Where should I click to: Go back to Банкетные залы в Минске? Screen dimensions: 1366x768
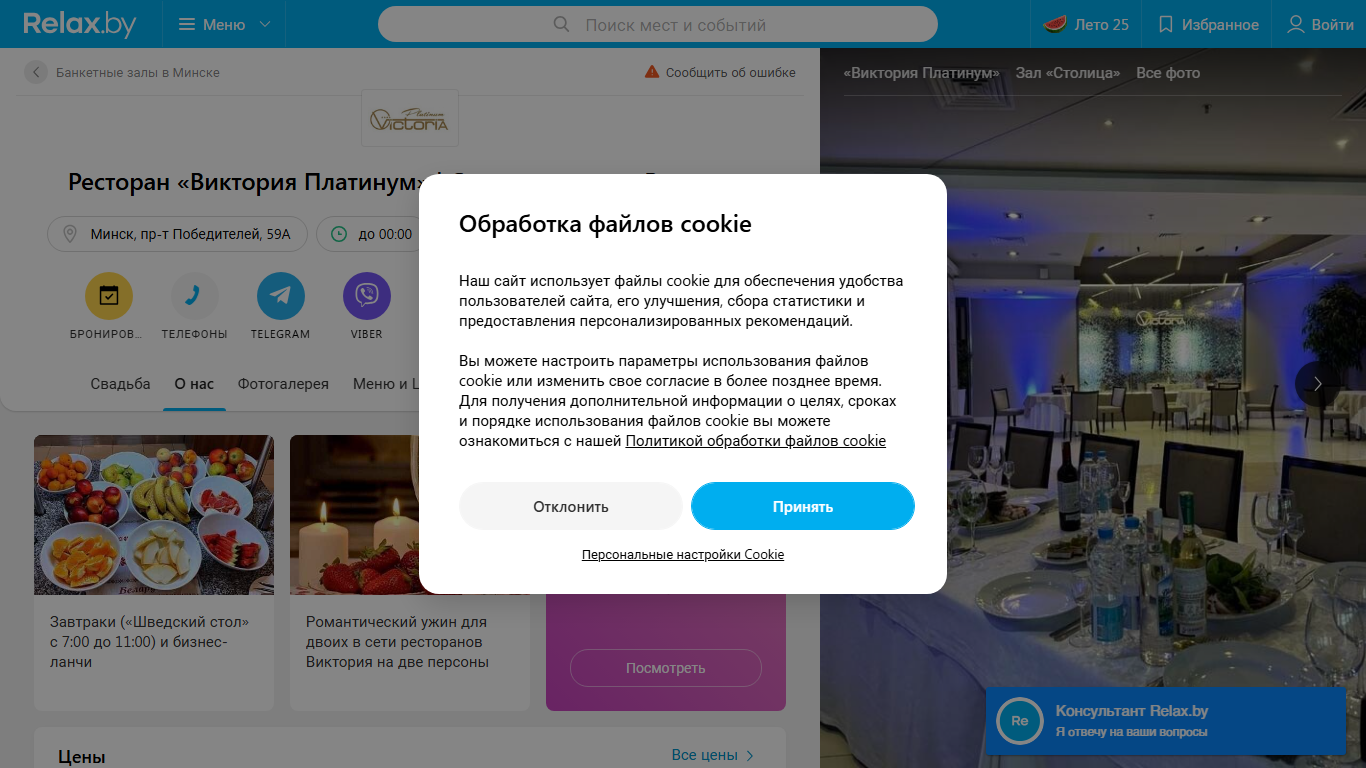click(122, 72)
